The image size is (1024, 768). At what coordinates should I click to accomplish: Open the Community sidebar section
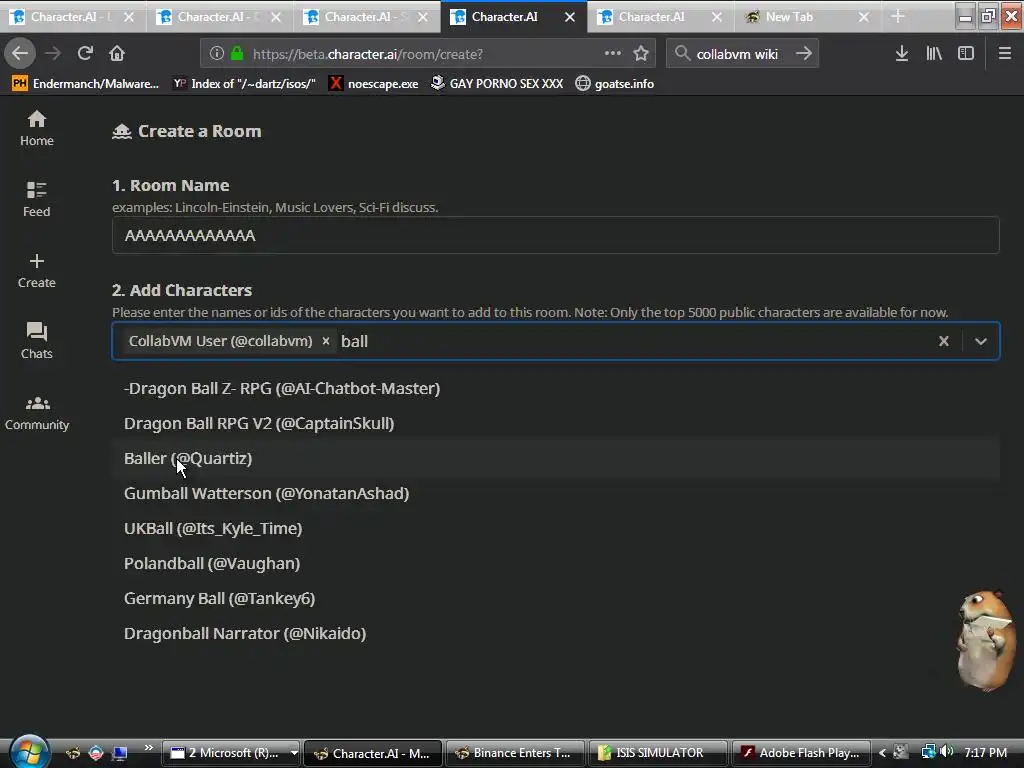coord(37,413)
